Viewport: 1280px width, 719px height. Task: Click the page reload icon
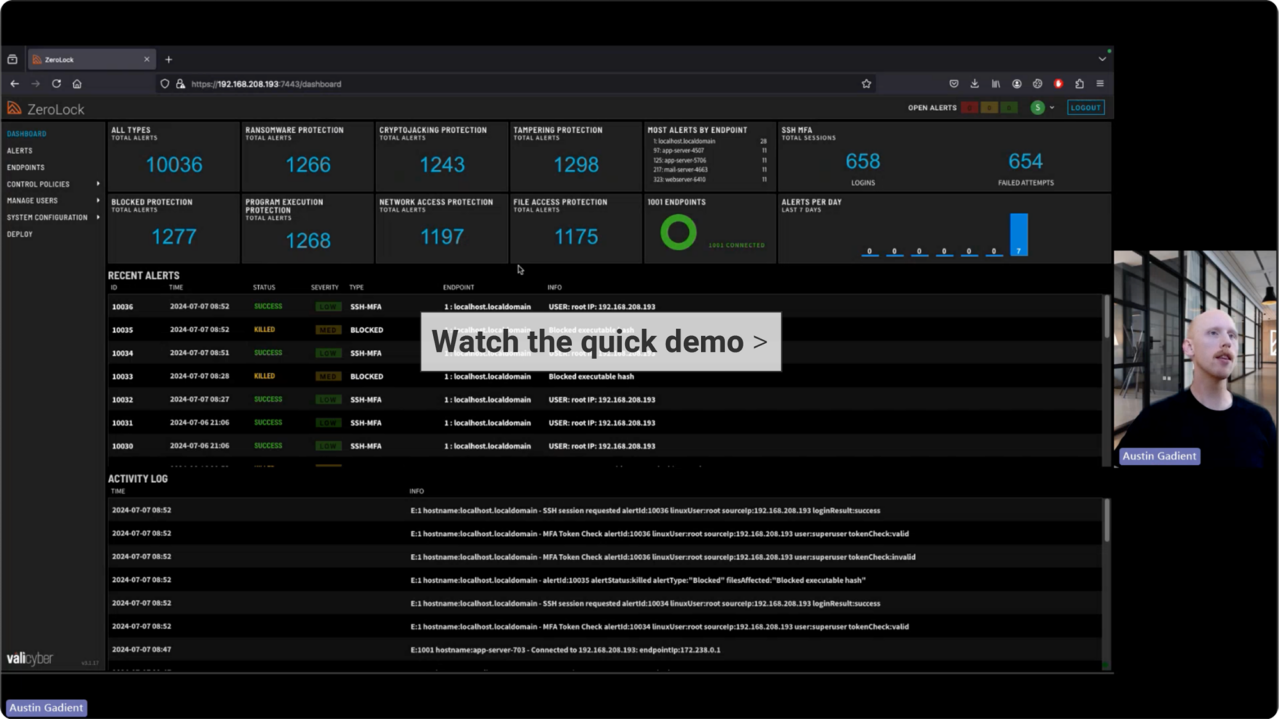point(56,84)
